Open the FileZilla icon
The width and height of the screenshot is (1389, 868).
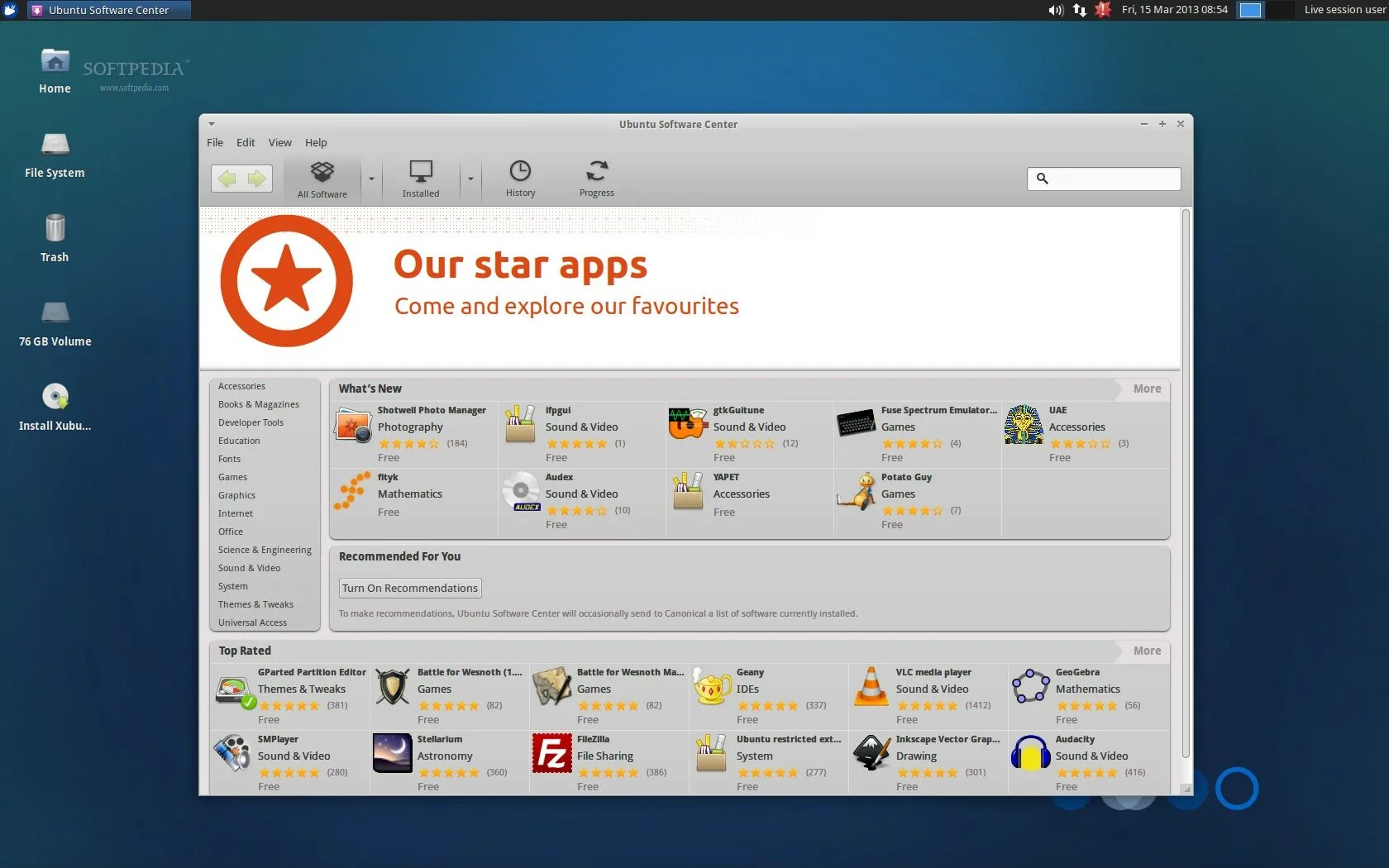coord(552,754)
